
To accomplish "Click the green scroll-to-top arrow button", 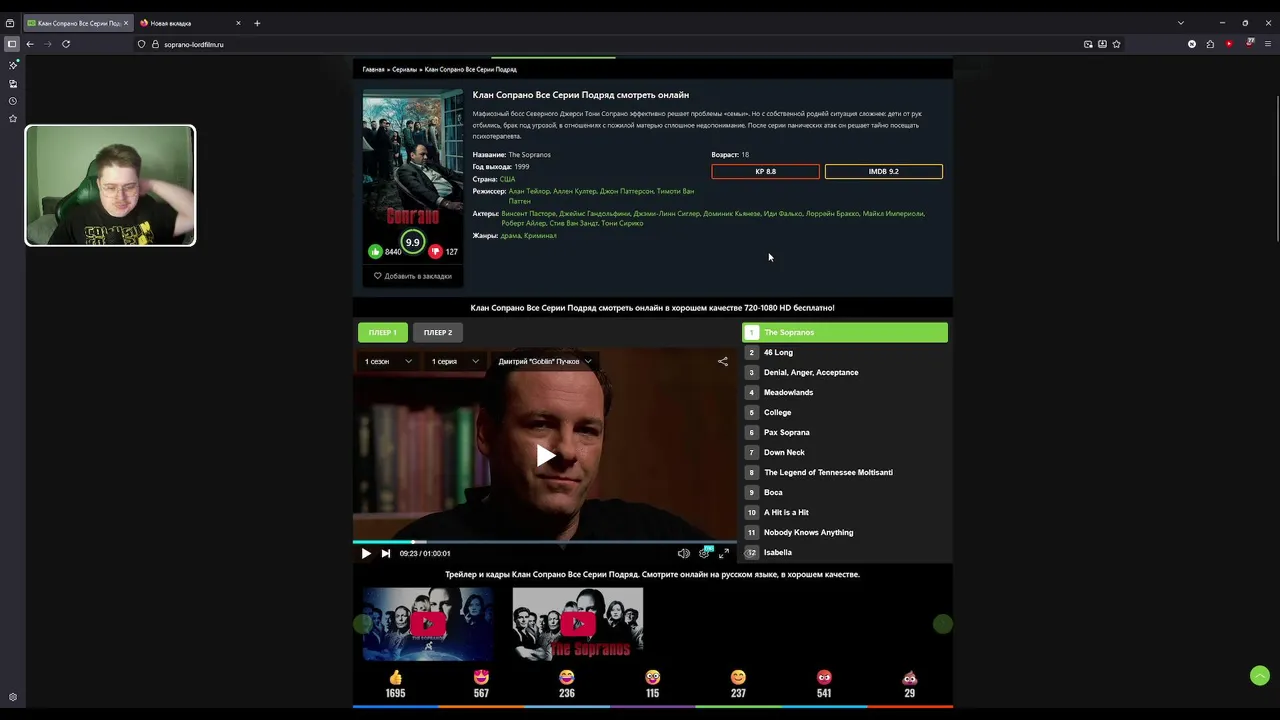I will coord(1260,675).
